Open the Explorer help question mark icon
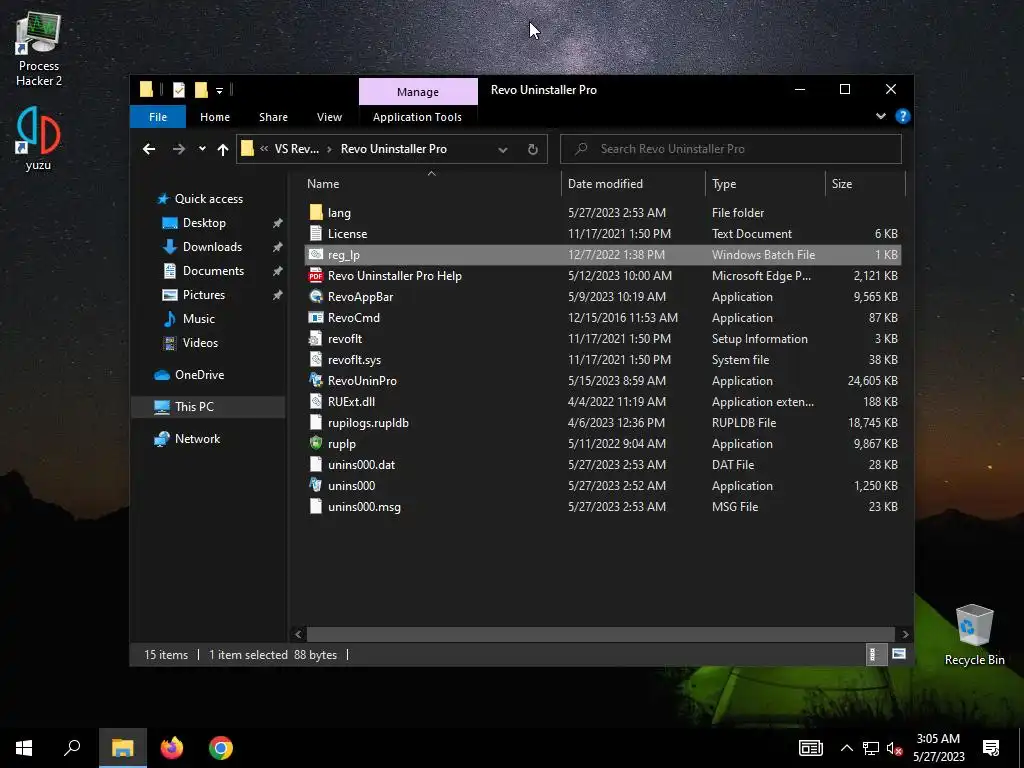 pyautogui.click(x=903, y=116)
